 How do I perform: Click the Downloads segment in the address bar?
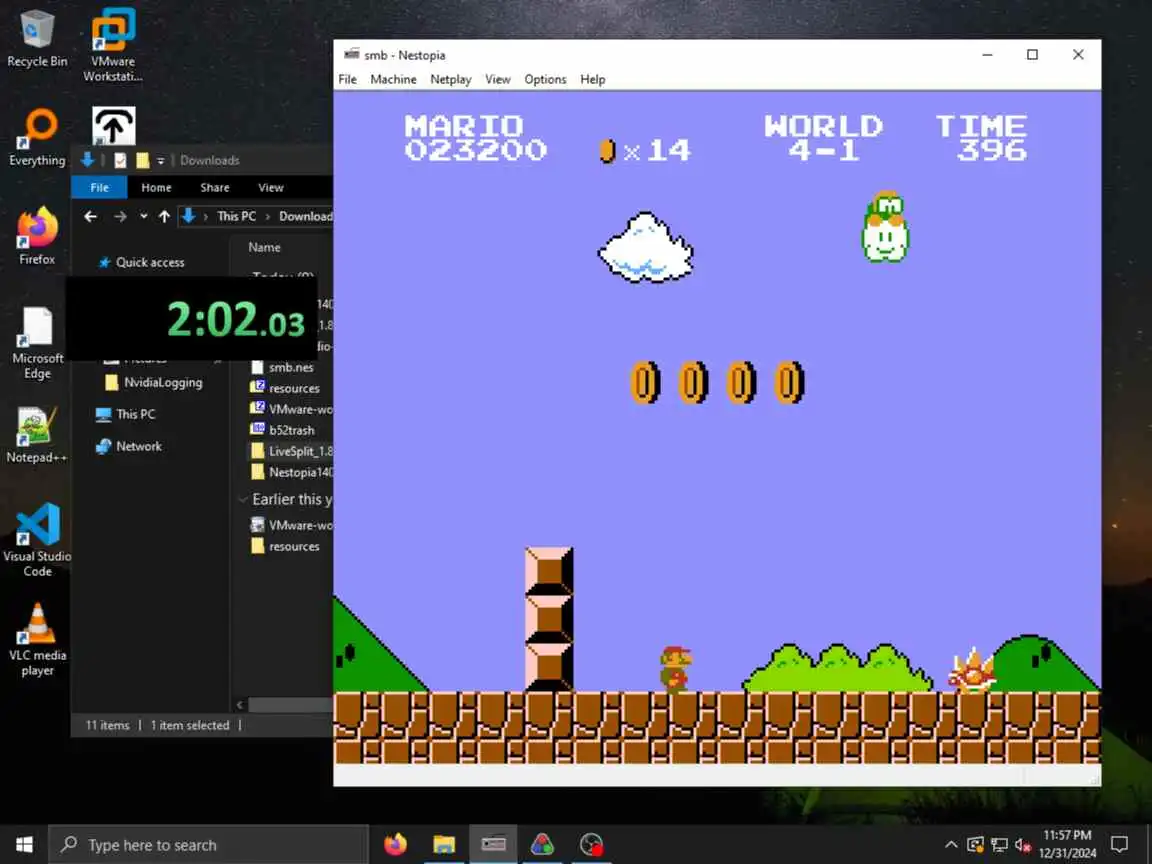pos(306,216)
